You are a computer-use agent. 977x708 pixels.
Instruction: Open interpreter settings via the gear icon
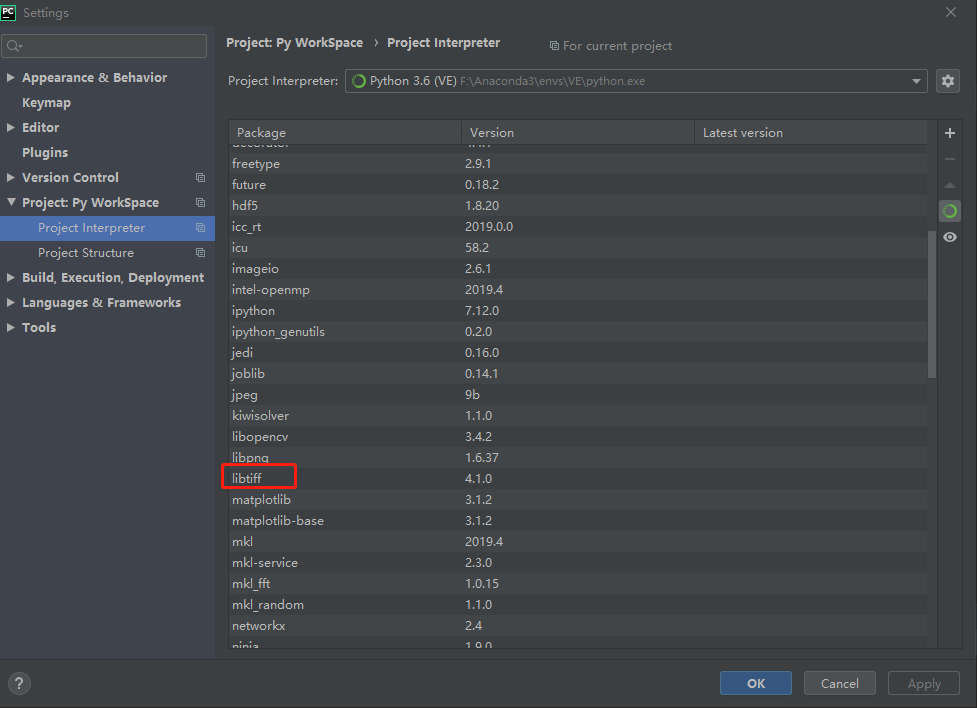948,81
